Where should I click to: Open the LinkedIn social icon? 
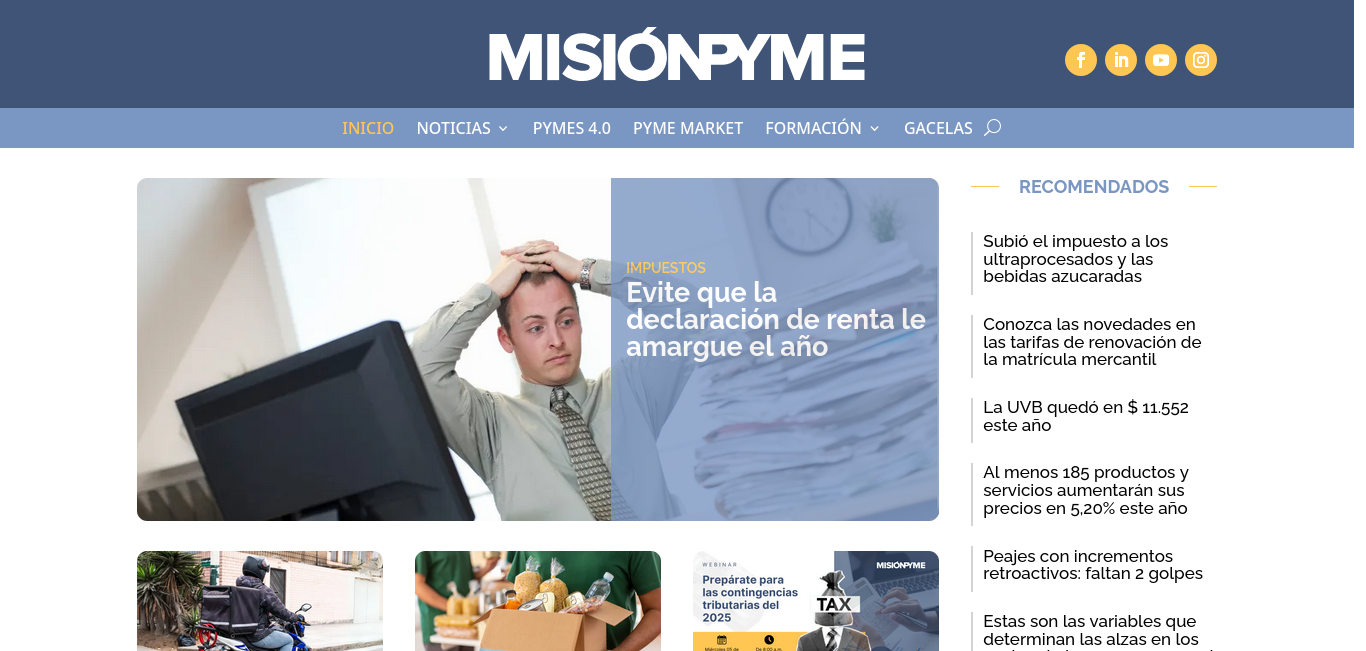click(x=1121, y=60)
